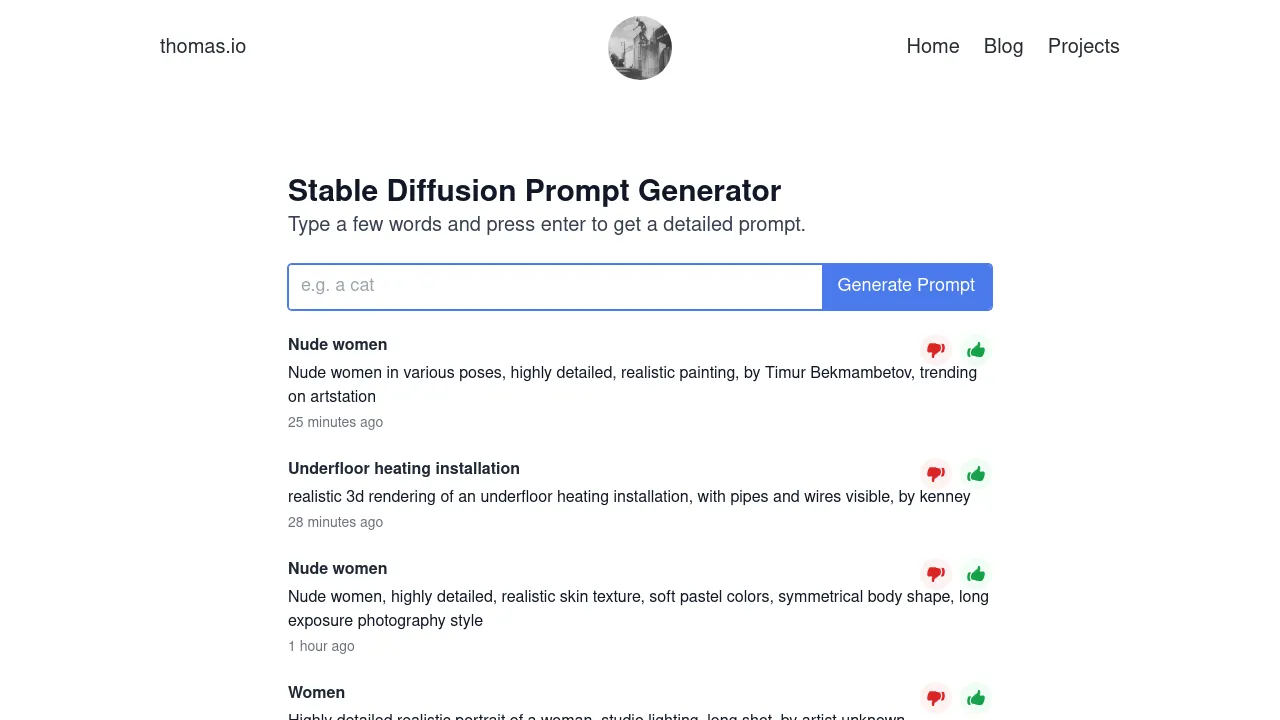This screenshot has height=720, width=1280.
Task: Thumbs down the second Nude women prompt
Action: point(936,573)
